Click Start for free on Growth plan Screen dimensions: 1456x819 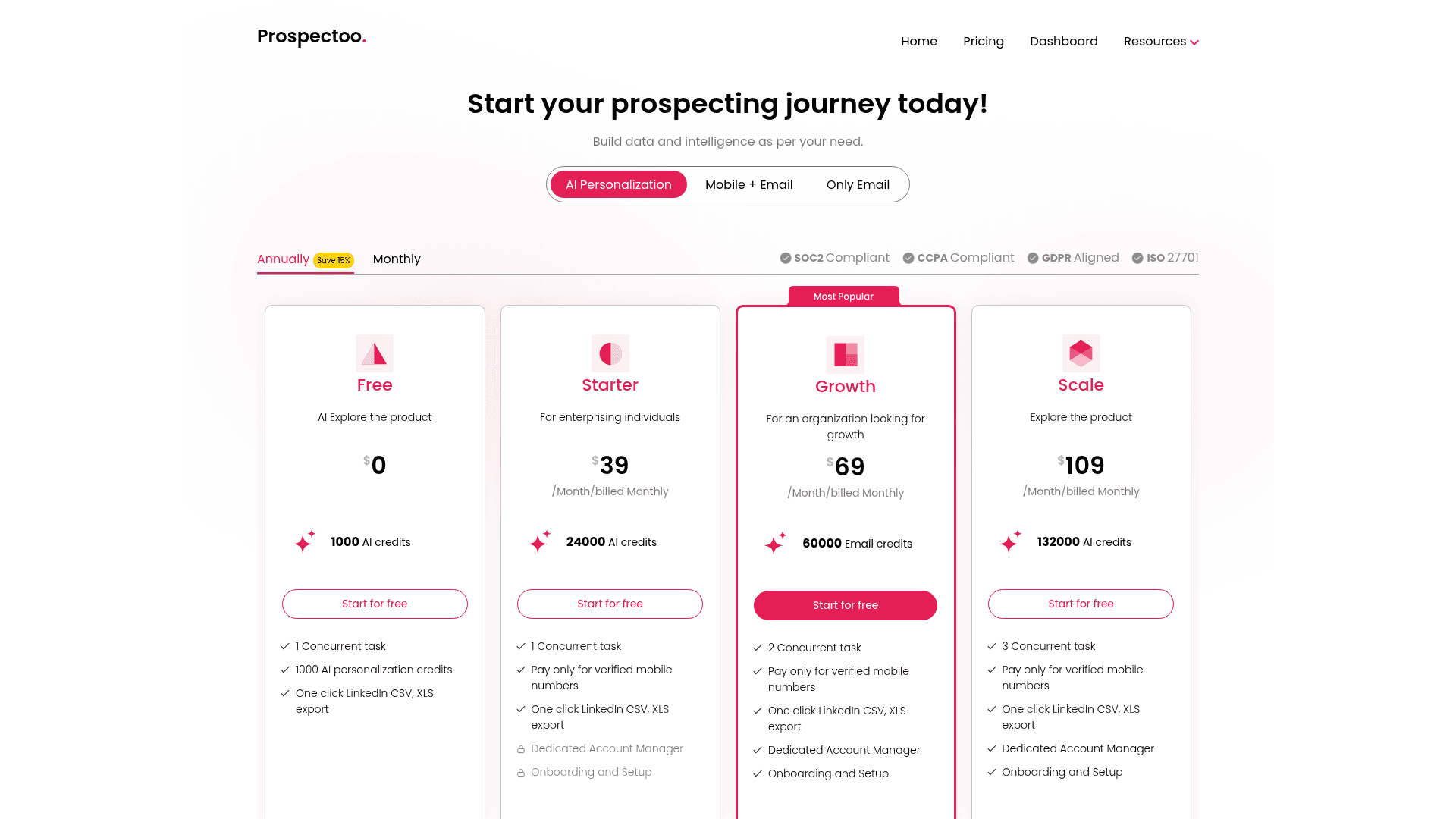coord(845,605)
